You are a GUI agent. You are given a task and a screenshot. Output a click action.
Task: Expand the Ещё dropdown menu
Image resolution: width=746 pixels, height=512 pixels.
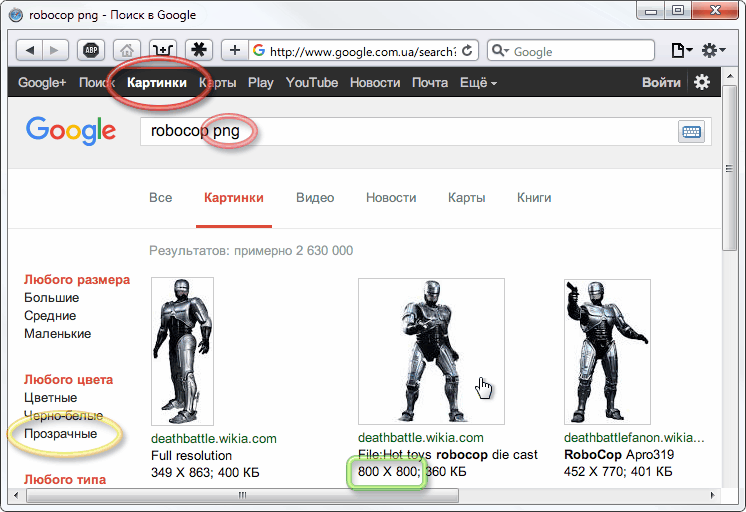[x=478, y=83]
